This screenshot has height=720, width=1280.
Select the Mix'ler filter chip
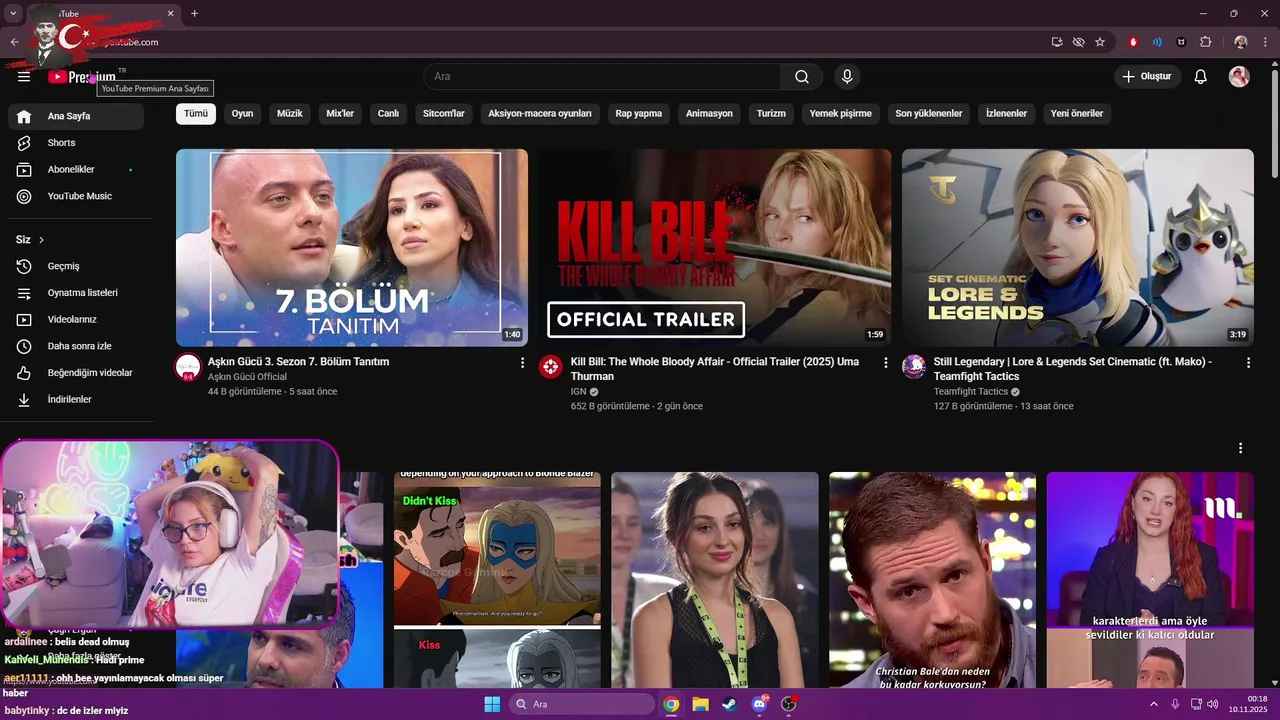click(340, 113)
